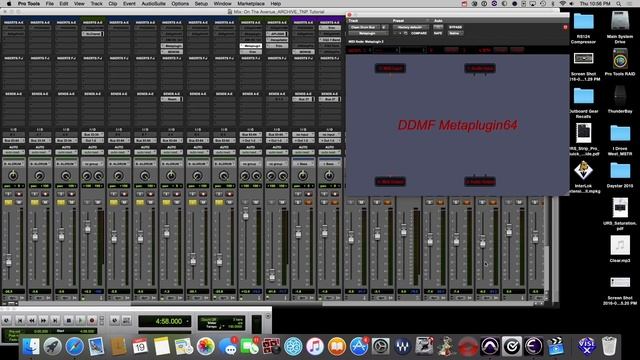Open Notes from the Dock

click(x=162, y=347)
